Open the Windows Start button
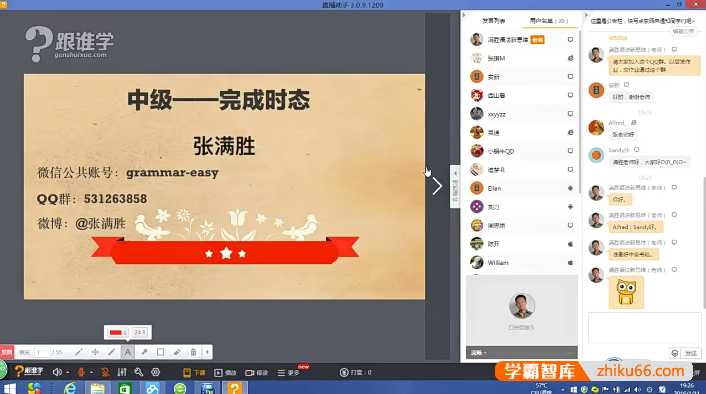The height and width of the screenshot is (394, 706). [x=9, y=388]
